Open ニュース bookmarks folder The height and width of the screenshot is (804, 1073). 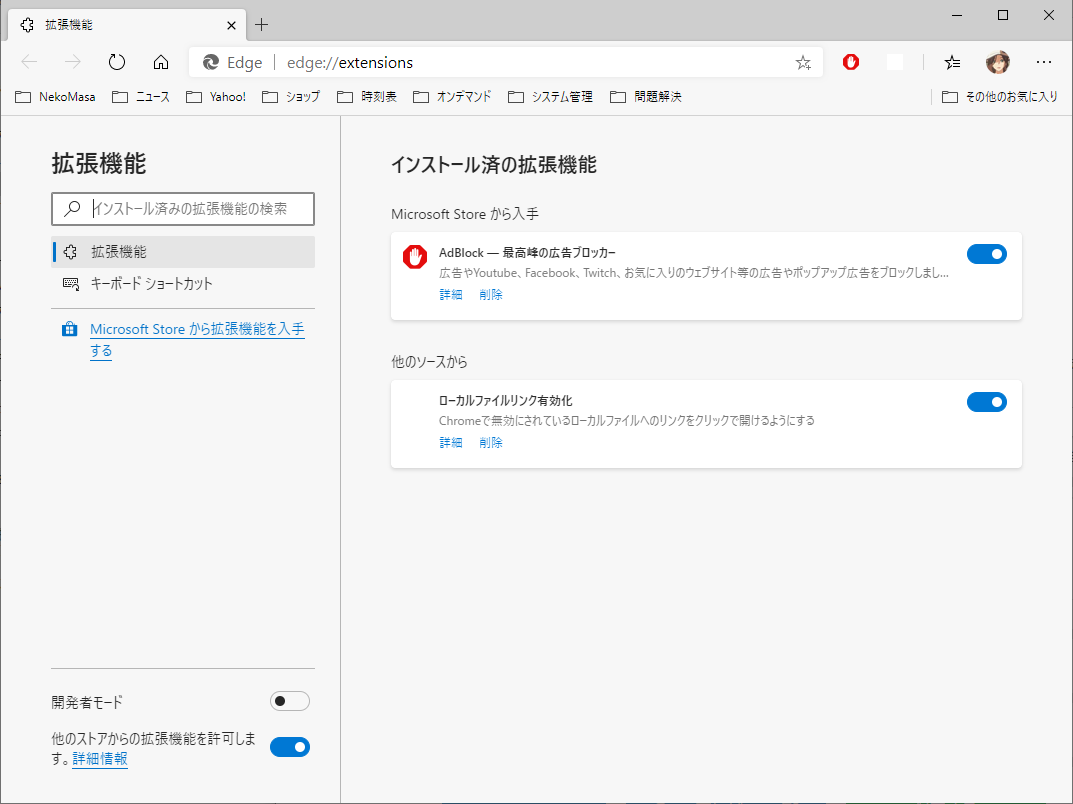[x=141, y=96]
